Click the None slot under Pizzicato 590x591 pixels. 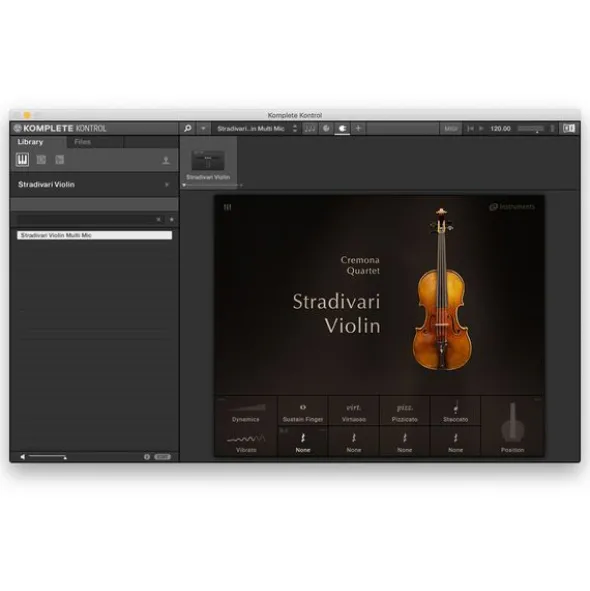click(x=405, y=442)
